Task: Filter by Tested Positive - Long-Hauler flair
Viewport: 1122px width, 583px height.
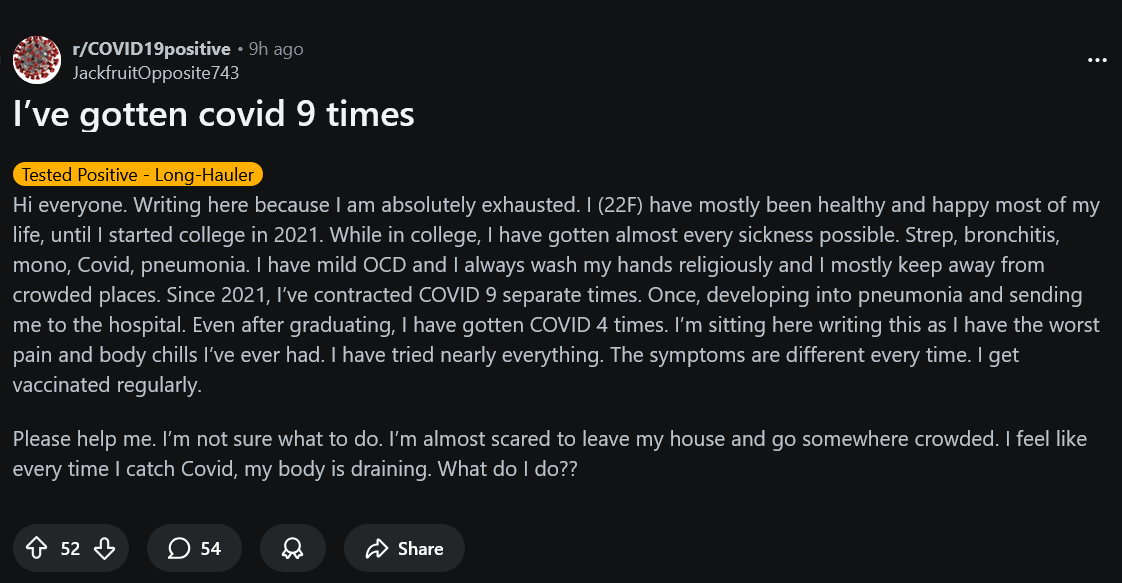Action: 138,175
